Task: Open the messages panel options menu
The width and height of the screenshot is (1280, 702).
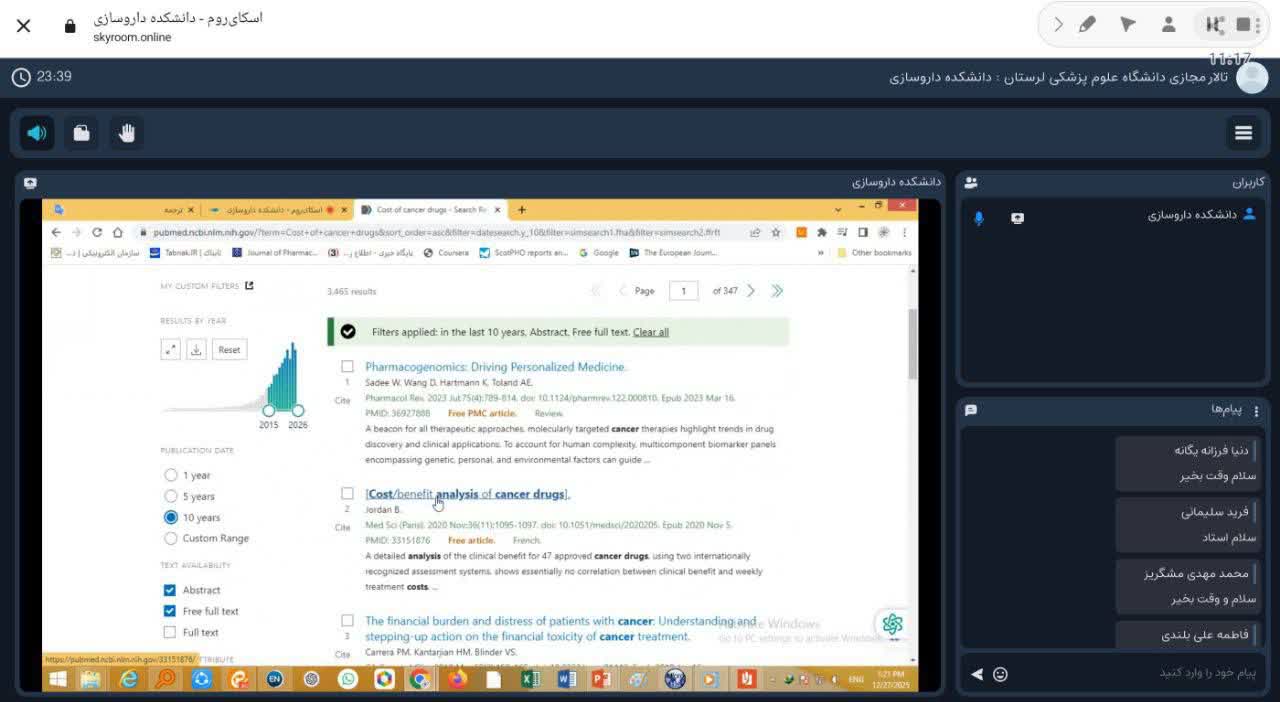Action: coord(1256,411)
